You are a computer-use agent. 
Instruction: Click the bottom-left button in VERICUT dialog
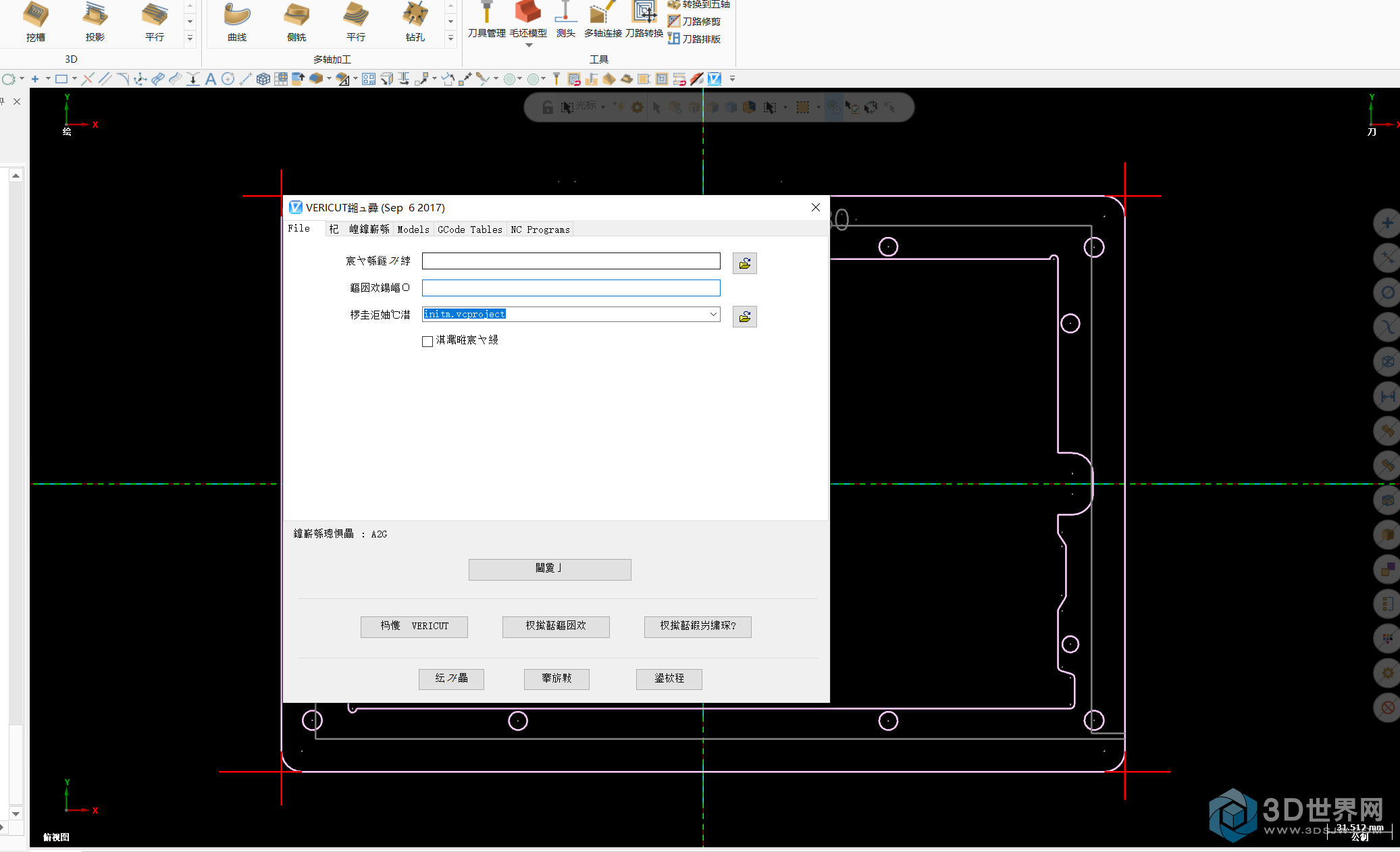click(451, 679)
